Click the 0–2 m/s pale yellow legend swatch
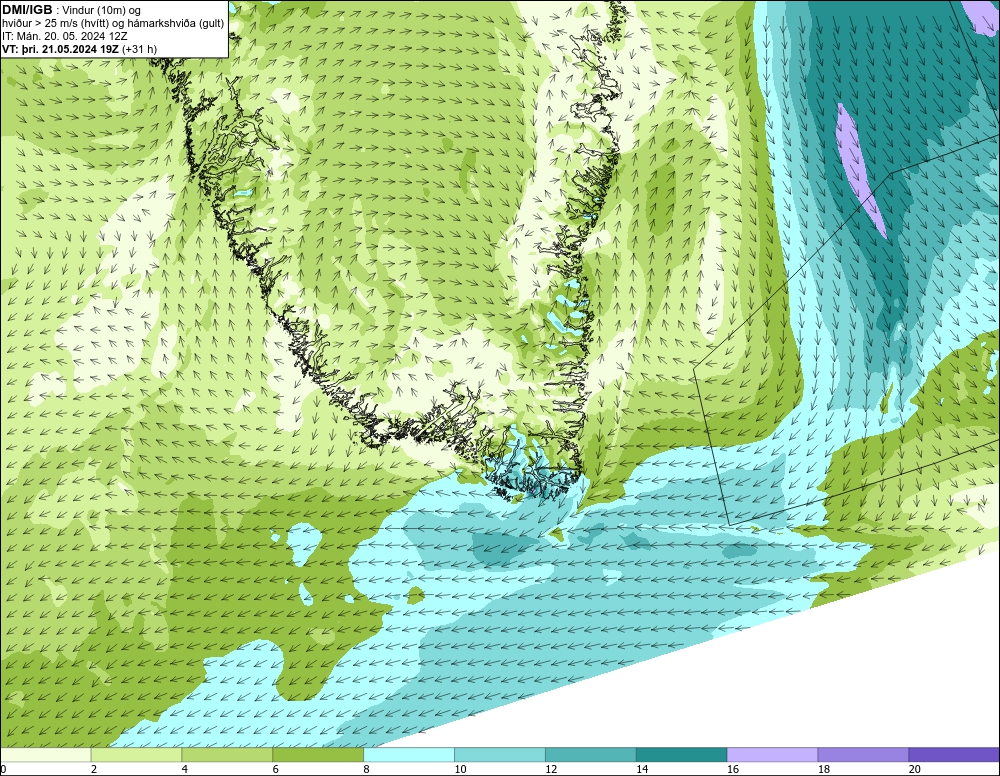Viewport: 1000px width, 776px height. pos(45,755)
